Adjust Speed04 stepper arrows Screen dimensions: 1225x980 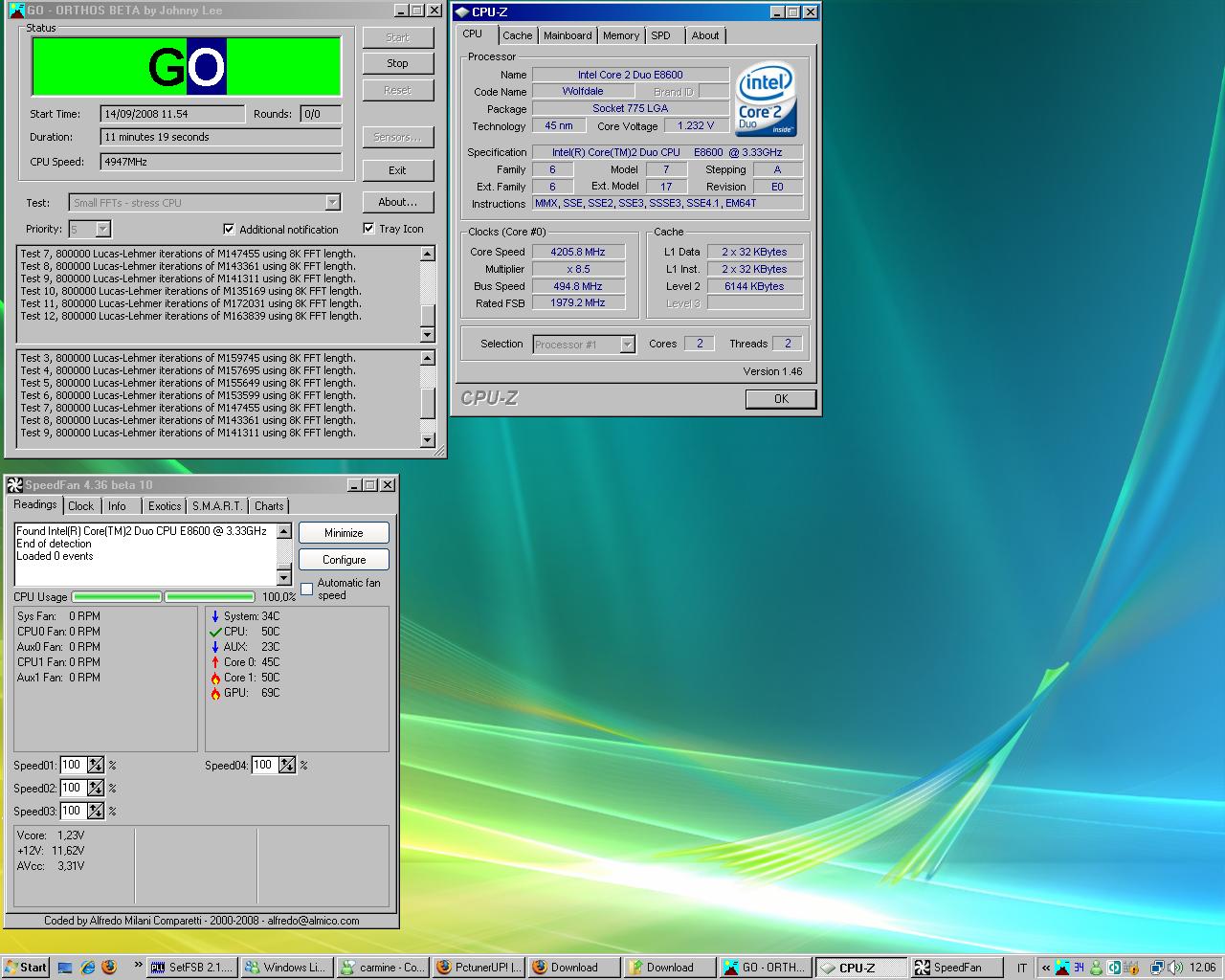click(287, 765)
